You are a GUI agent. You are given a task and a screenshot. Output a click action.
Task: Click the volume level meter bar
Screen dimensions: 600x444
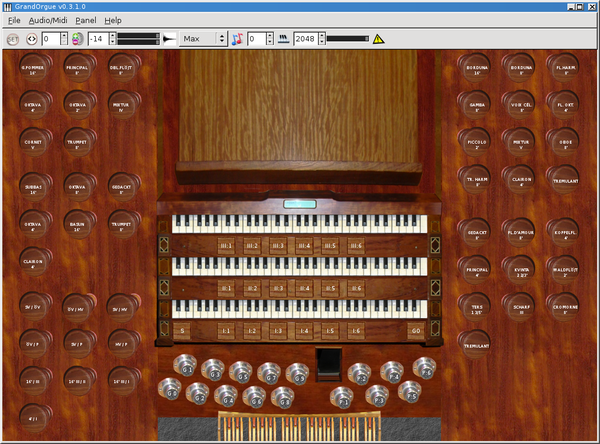[139, 39]
